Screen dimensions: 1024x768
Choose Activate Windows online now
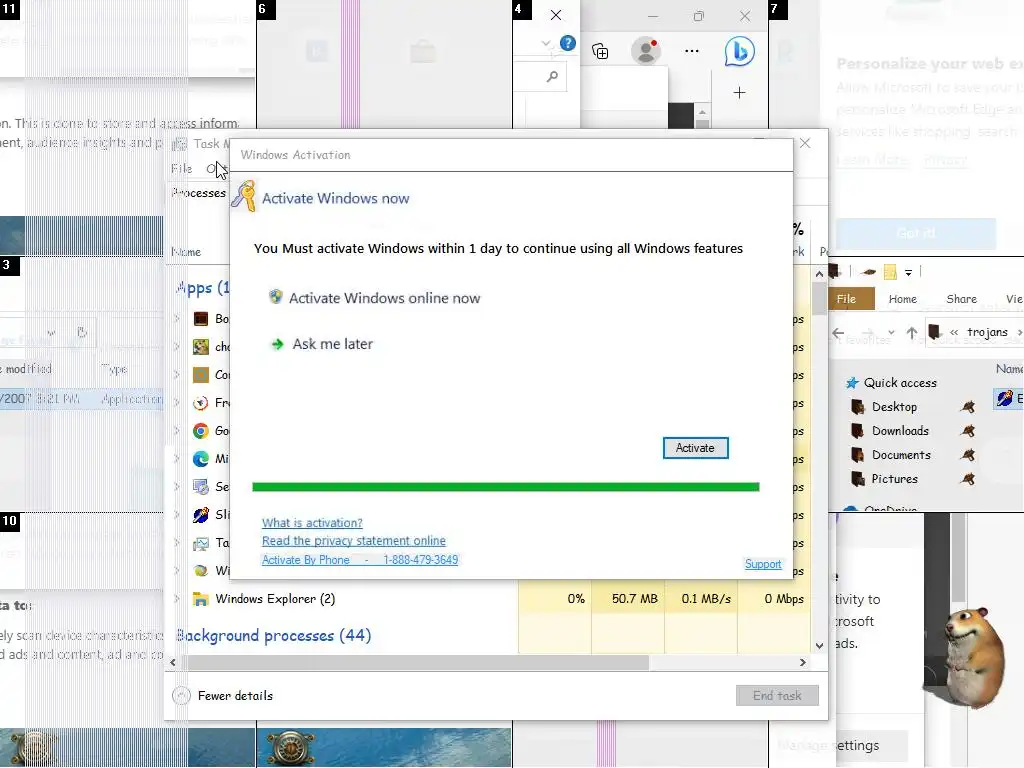(384, 298)
